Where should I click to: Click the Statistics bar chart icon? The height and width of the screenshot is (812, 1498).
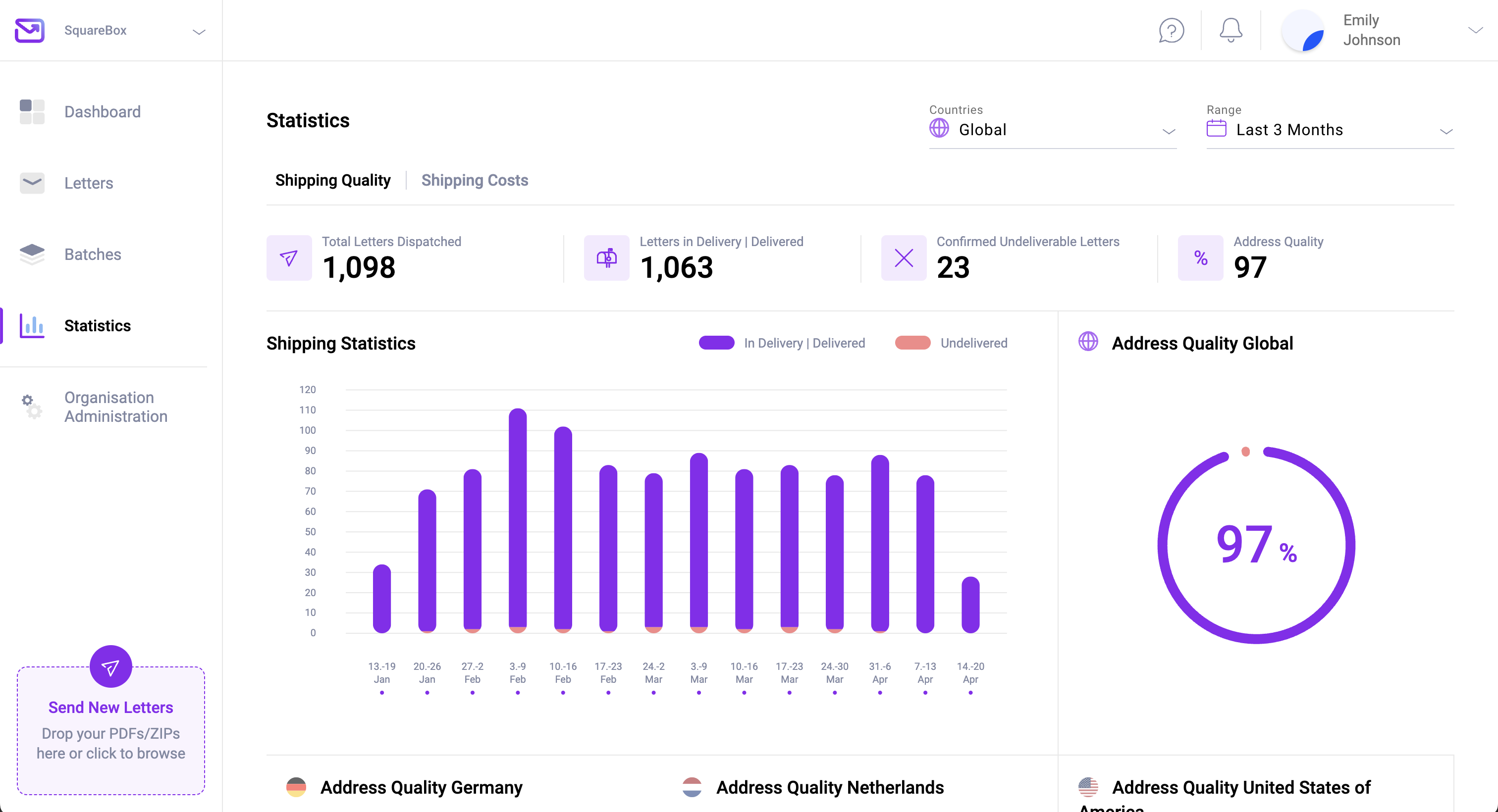[x=32, y=326]
